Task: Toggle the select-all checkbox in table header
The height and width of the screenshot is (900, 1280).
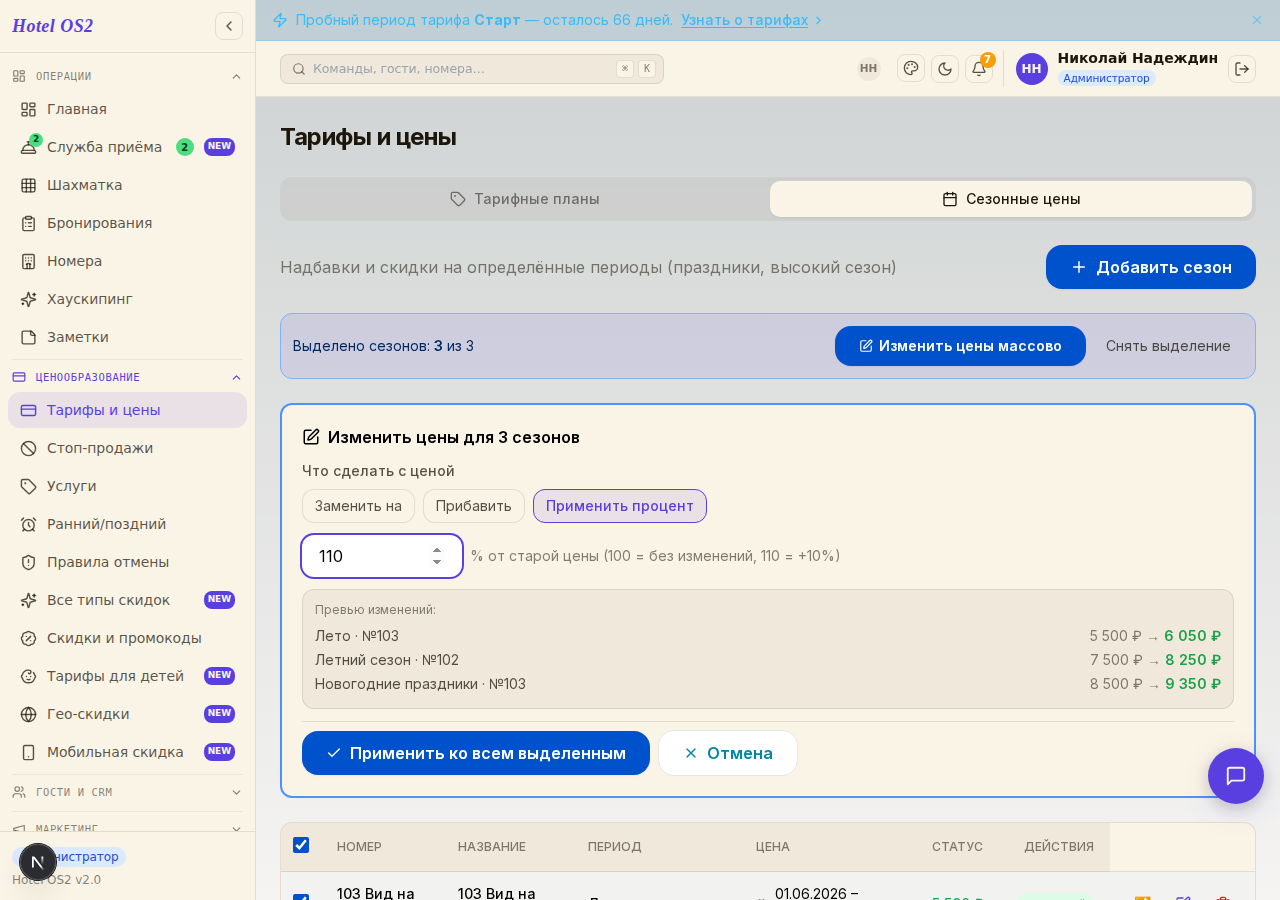Action: [x=301, y=845]
